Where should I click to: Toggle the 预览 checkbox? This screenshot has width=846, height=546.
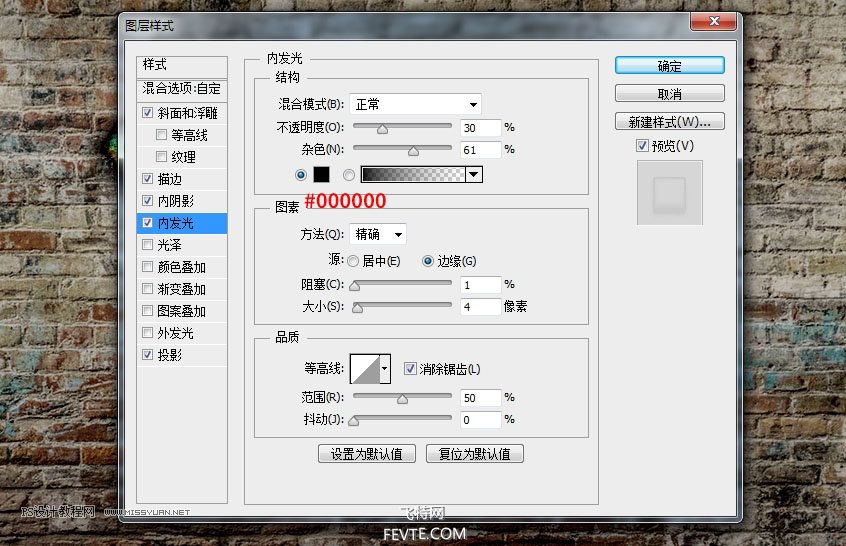point(642,146)
